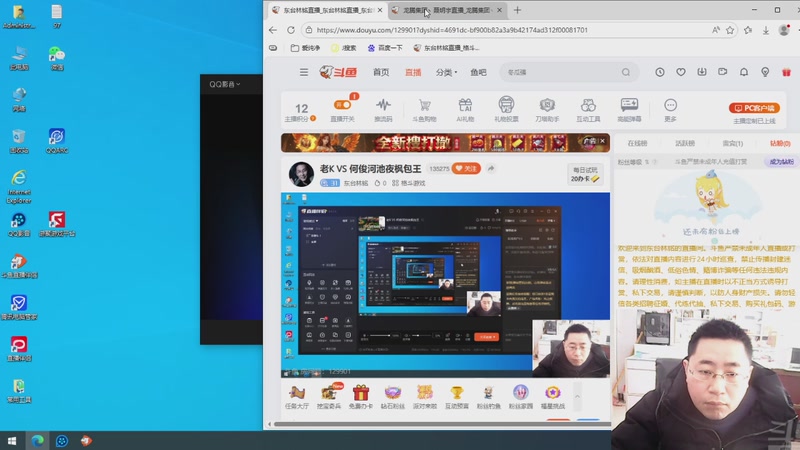Open the 刀塔助手 helper tool
The image size is (800, 450).
(547, 110)
